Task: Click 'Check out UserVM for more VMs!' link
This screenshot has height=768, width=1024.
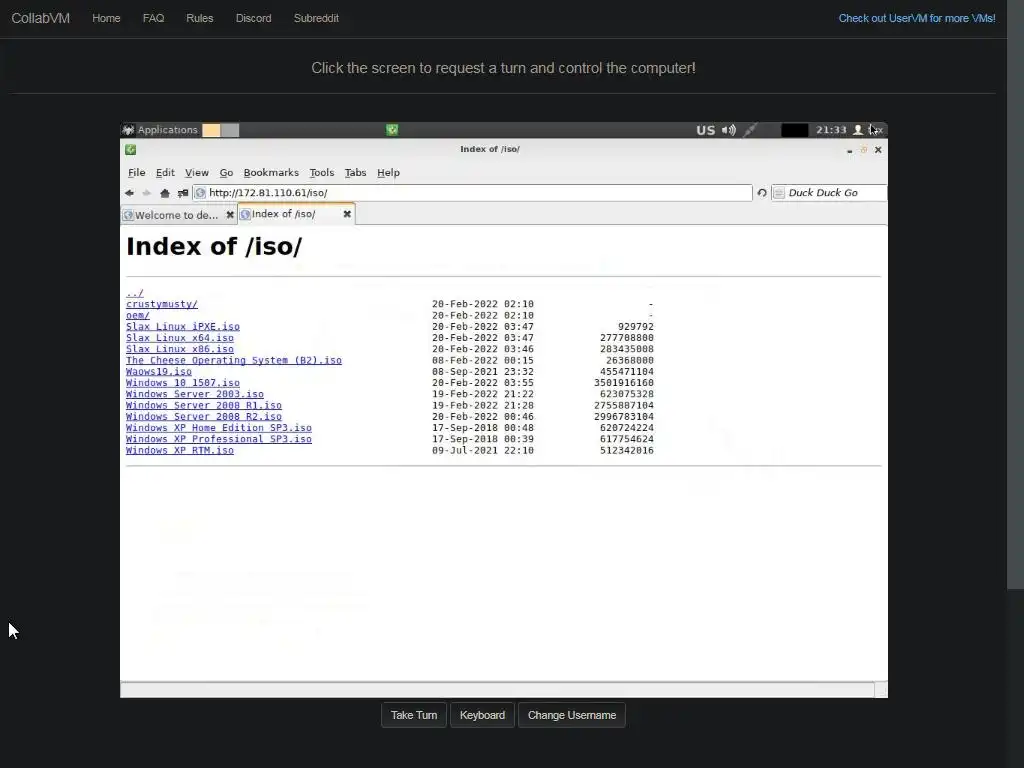Action: [x=917, y=18]
